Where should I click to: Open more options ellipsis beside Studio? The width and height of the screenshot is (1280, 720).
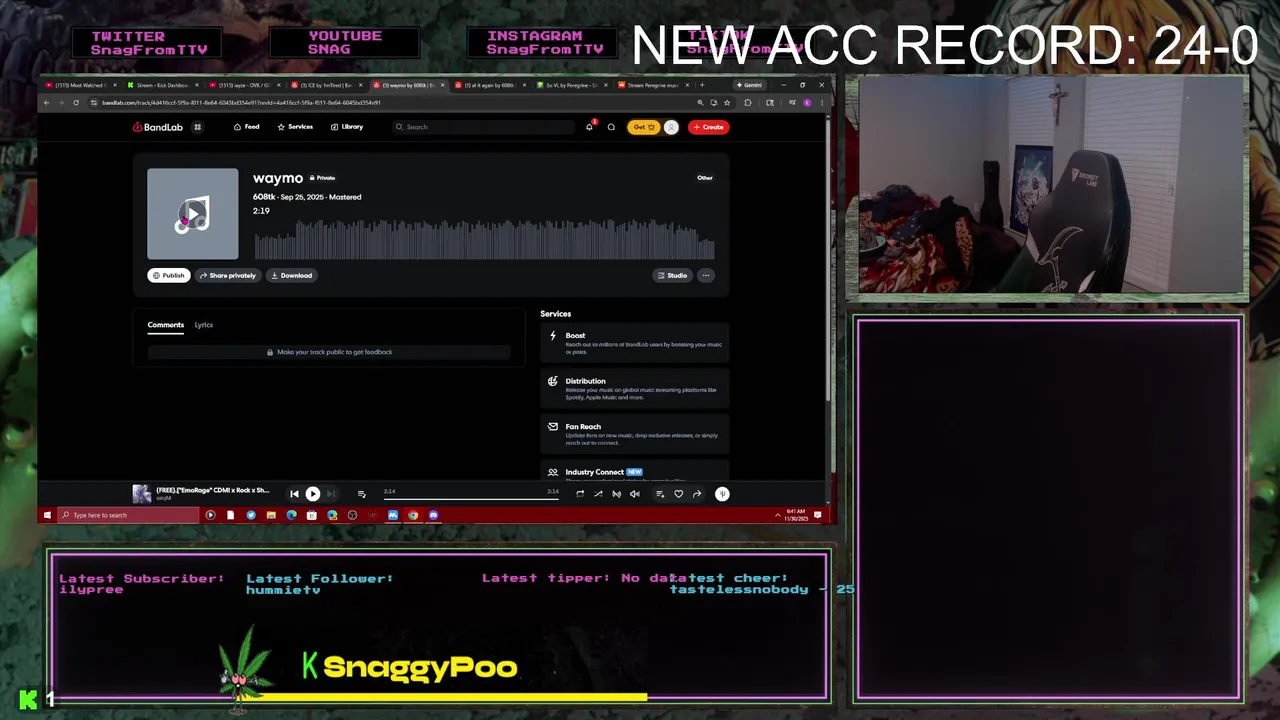[706, 275]
